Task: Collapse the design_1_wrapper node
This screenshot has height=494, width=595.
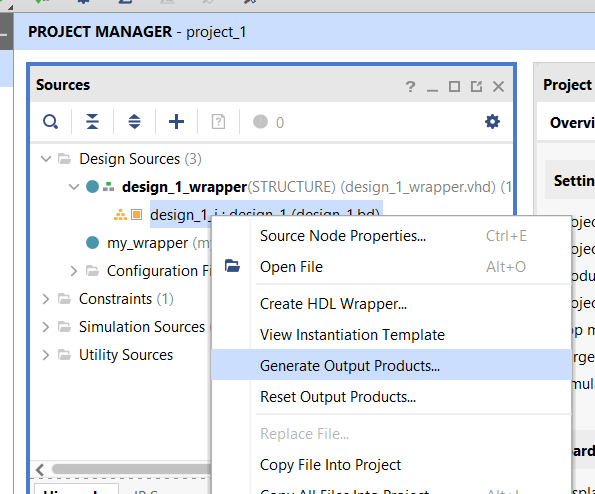Action: (74, 187)
